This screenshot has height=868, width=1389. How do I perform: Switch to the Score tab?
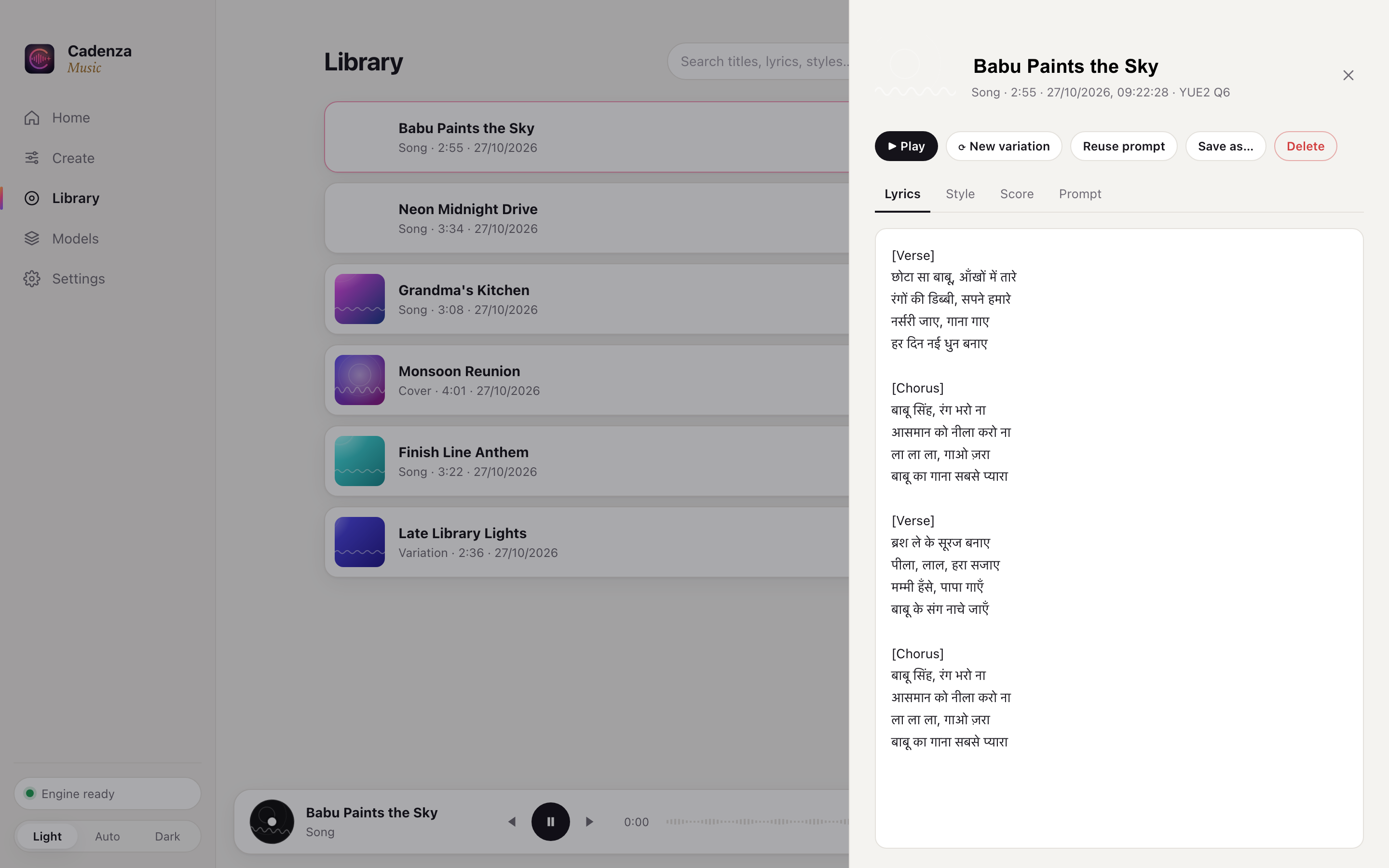click(1017, 194)
